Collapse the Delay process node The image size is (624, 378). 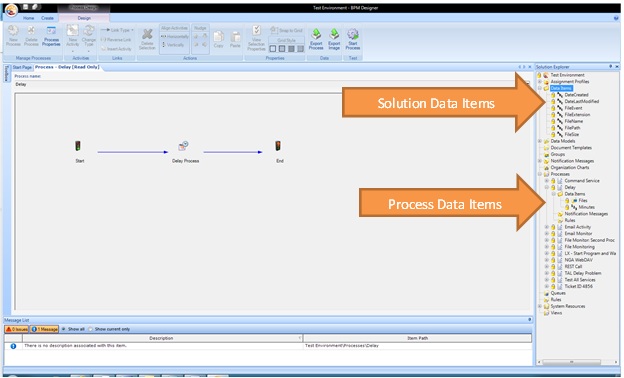(x=547, y=187)
